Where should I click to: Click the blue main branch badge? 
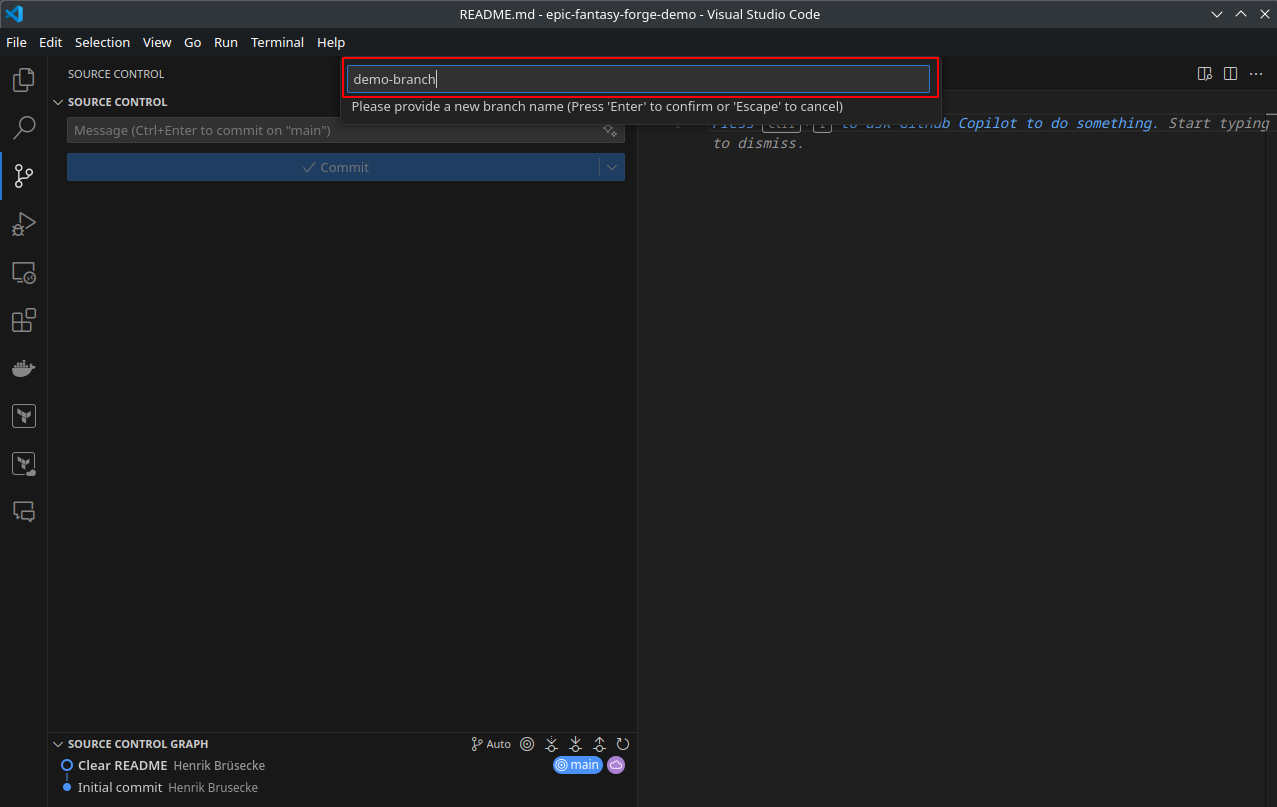578,765
